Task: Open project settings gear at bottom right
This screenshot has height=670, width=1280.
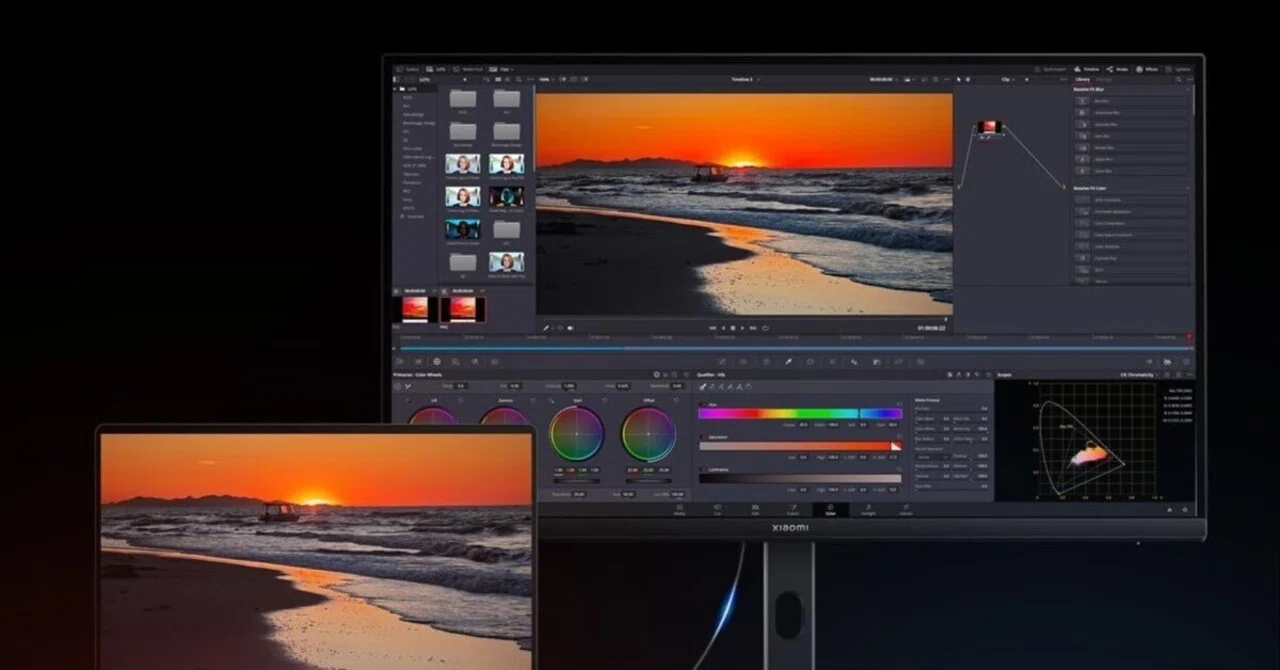Action: coord(1186,510)
